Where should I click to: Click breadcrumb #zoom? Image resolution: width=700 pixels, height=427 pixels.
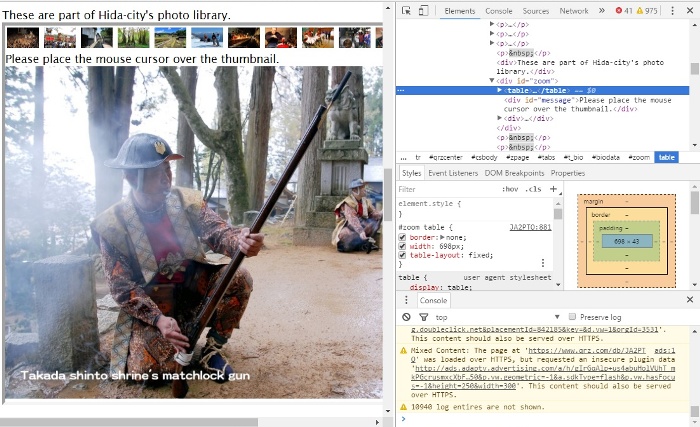coord(639,157)
